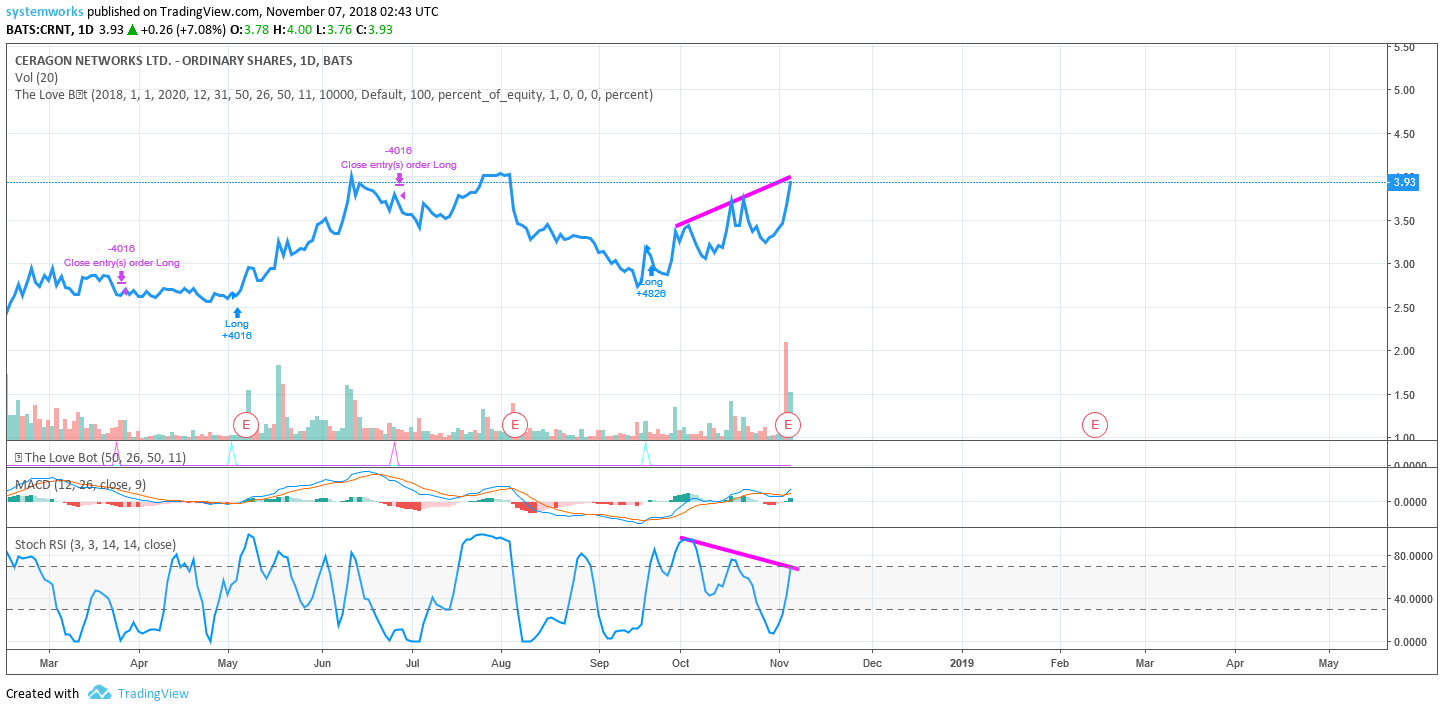
Task: Click The Love Bot strategy label with 2018 parameters
Action: [x=334, y=95]
